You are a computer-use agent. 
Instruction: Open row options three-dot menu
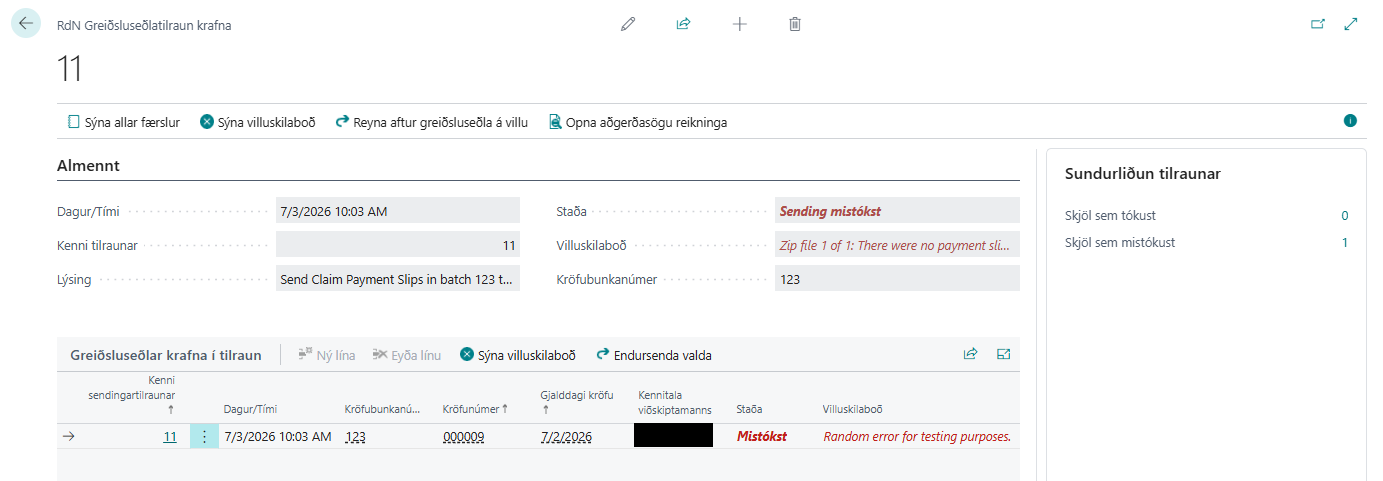pos(204,436)
